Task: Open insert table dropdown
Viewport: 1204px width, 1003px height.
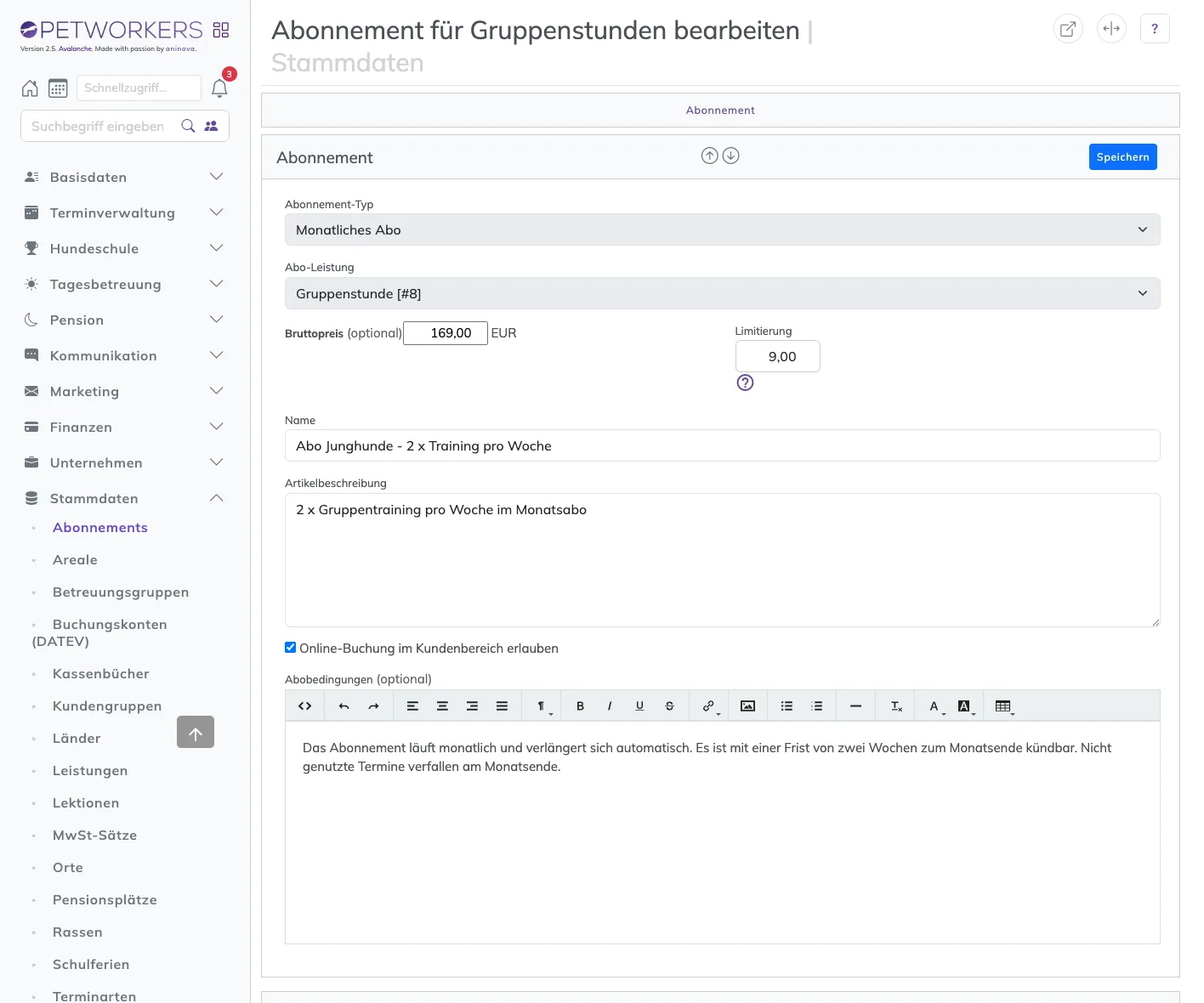Action: 1004,705
